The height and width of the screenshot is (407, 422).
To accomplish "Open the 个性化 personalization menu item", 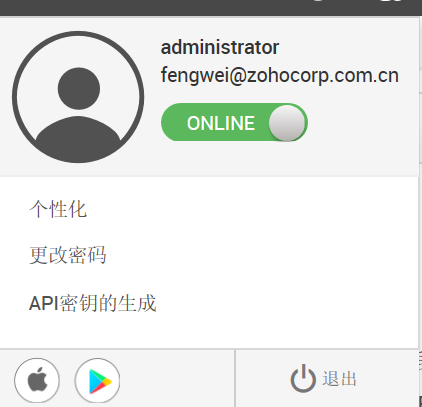I will (58, 209).
